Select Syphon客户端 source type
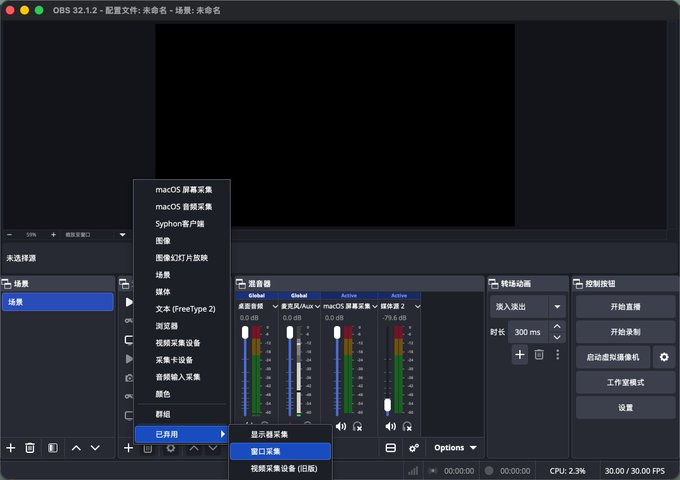 tap(182, 224)
